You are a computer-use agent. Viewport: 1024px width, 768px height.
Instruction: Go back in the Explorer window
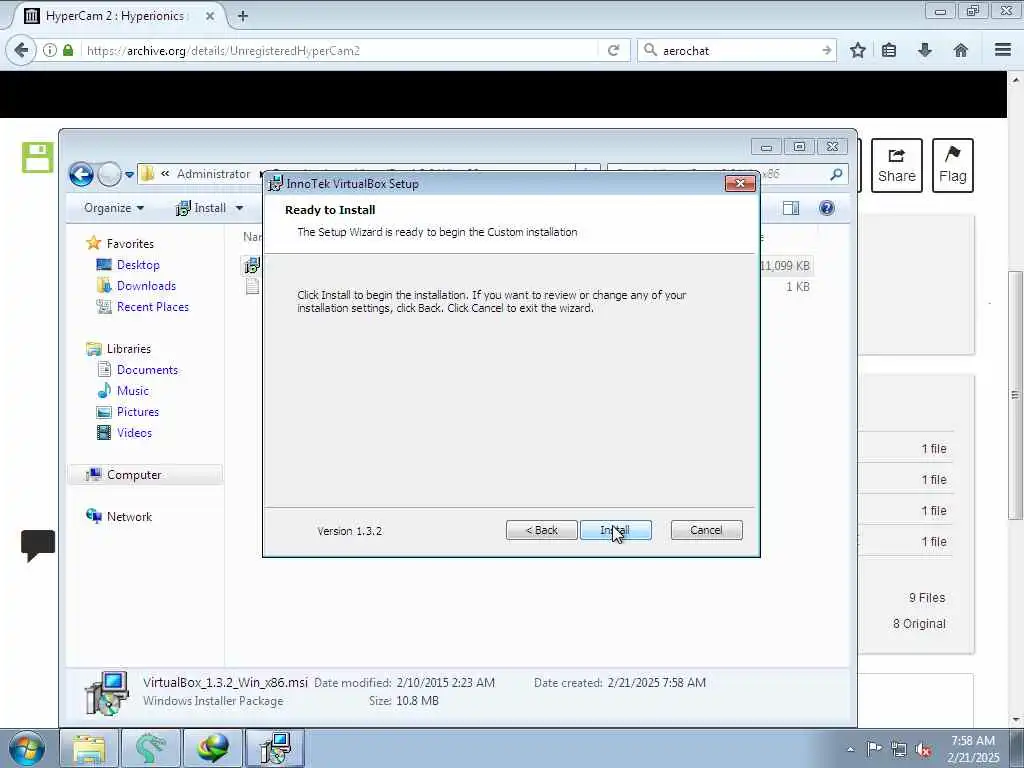[x=81, y=174]
